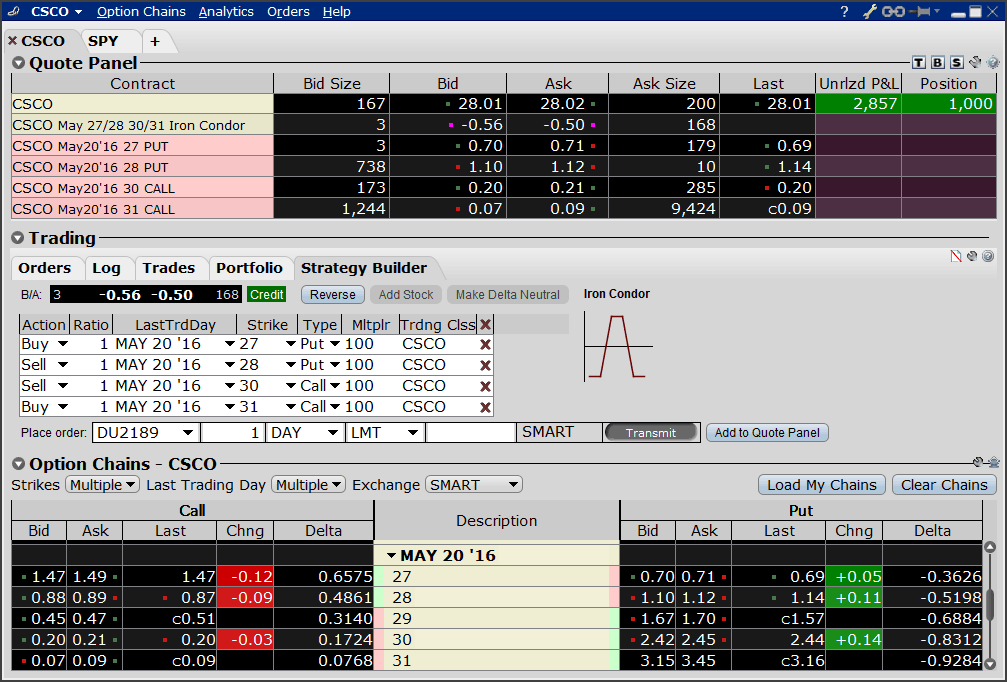1007x682 pixels.
Task: Switch to the Portfolio tab
Action: (249, 268)
